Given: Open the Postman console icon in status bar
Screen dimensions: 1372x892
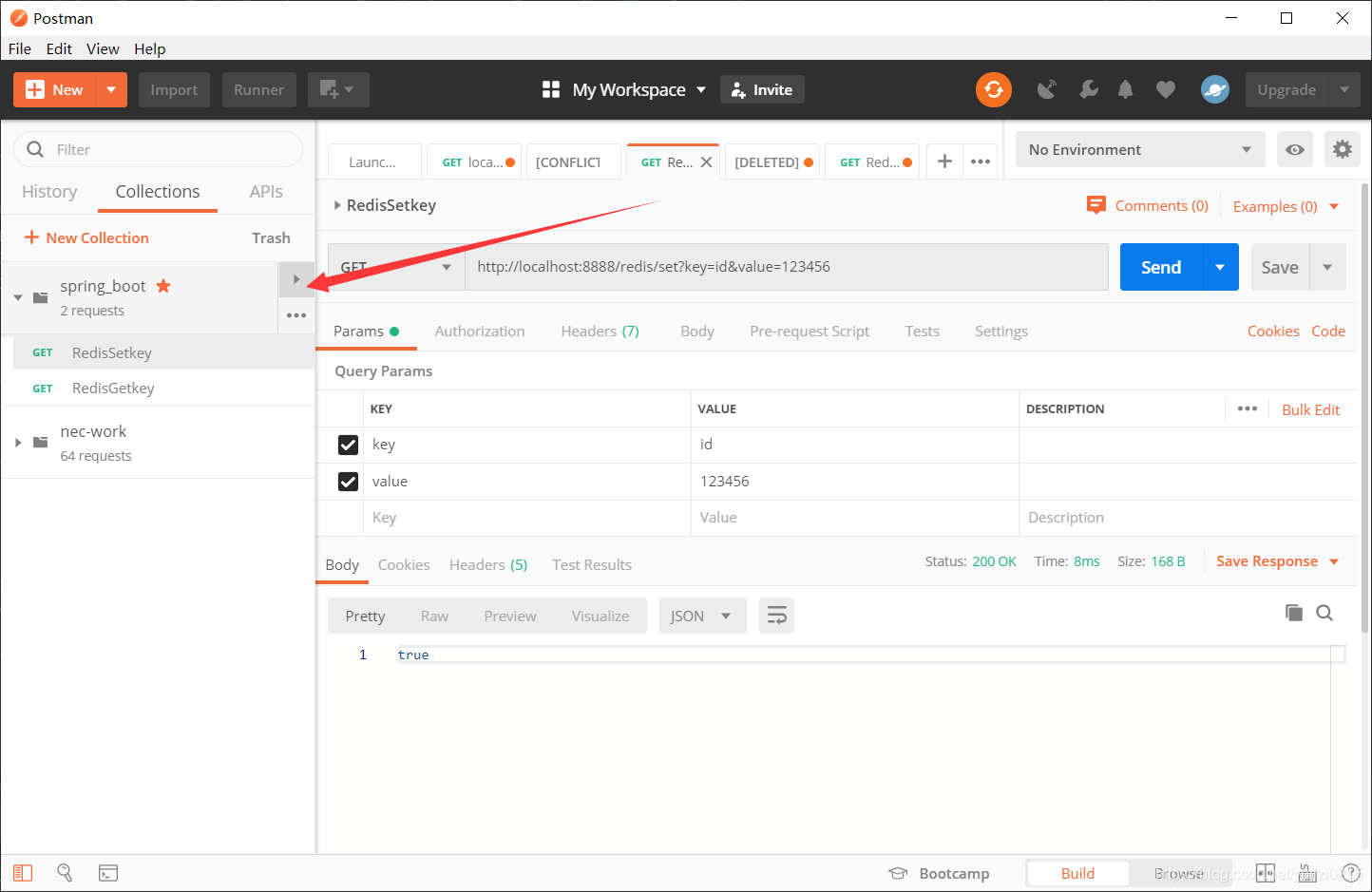Looking at the screenshot, I should [108, 873].
